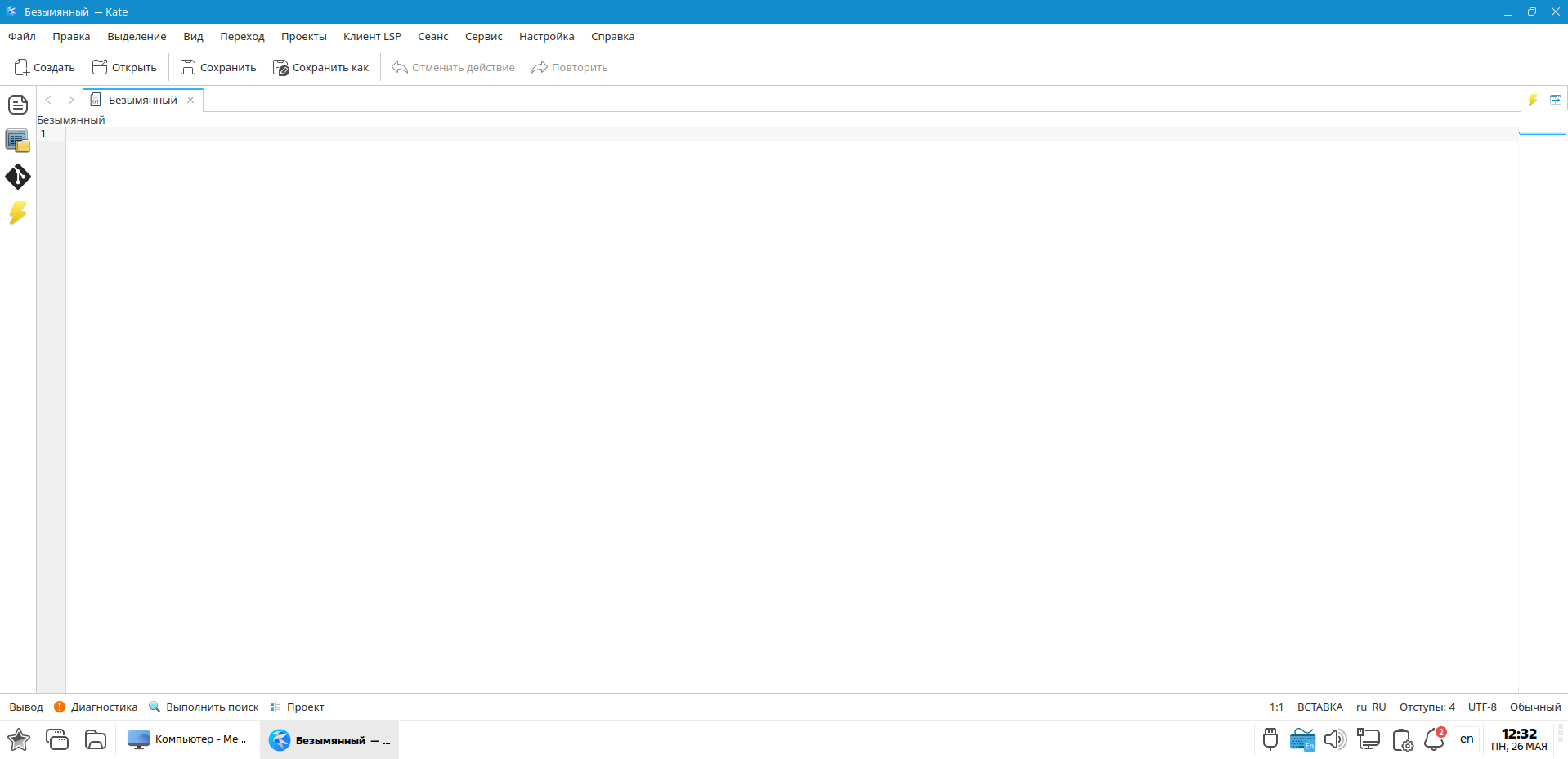Toggle INSERT mode in status bar
Screen dimensions: 1568x759
(x=1319, y=707)
